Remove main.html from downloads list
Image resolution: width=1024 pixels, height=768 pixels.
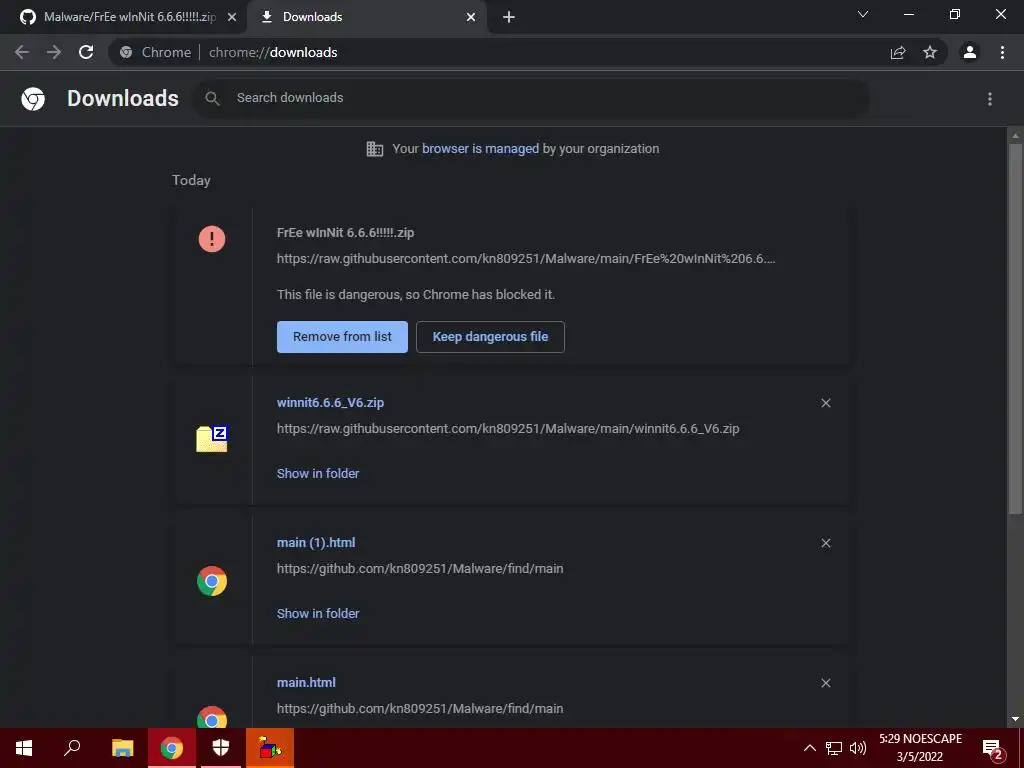point(826,683)
